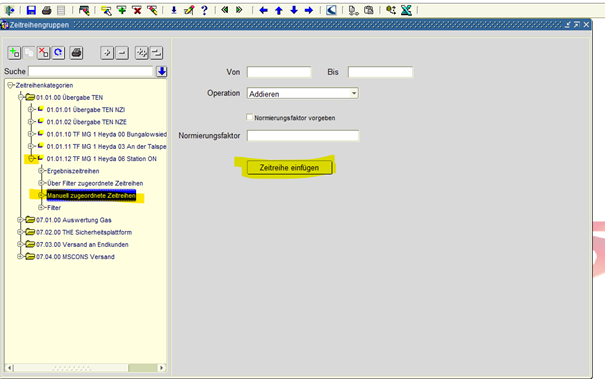
Task: Select Über Filter zugeordnete Zeitreihen item
Action: 95,183
